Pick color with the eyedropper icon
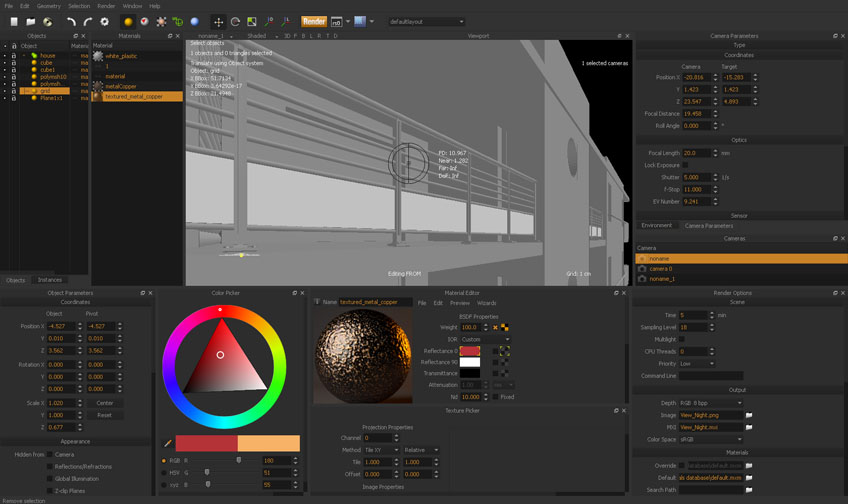Viewport: 848px width, 504px height. click(x=168, y=443)
